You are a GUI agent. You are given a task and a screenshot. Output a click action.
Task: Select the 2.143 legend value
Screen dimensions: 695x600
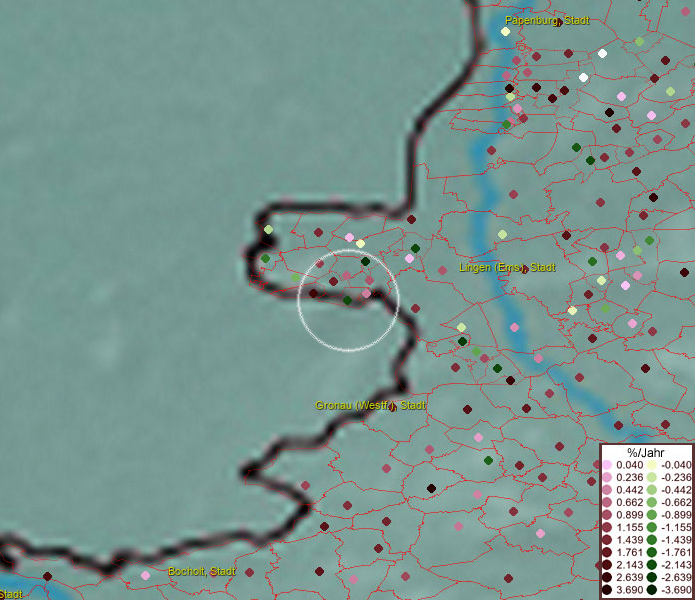click(629, 565)
